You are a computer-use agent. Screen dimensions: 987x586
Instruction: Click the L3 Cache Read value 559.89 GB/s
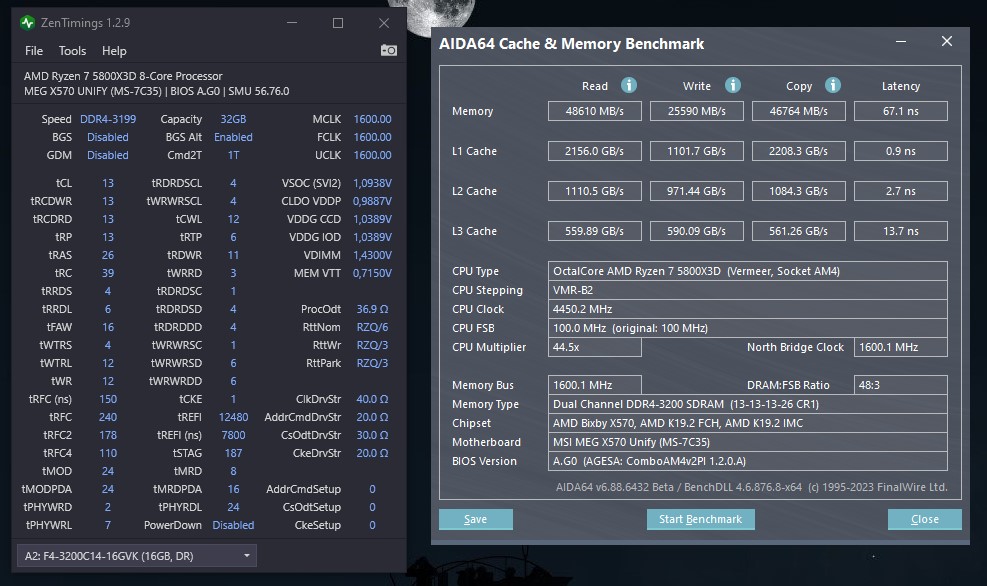point(595,231)
